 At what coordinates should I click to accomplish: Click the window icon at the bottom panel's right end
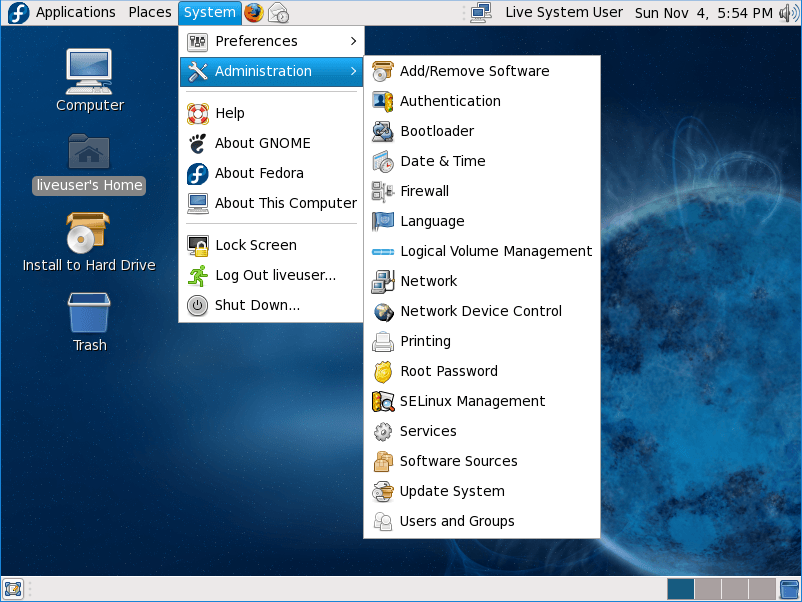pyautogui.click(x=790, y=589)
